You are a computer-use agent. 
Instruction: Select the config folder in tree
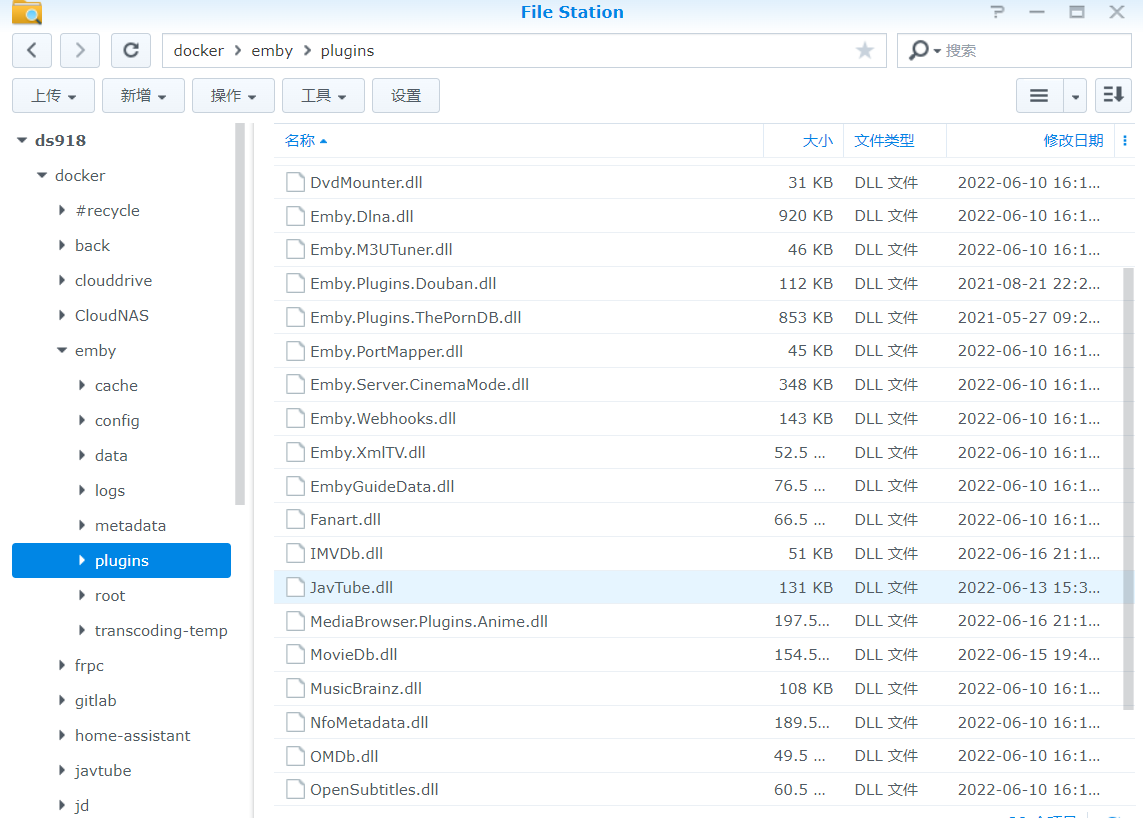pos(117,421)
